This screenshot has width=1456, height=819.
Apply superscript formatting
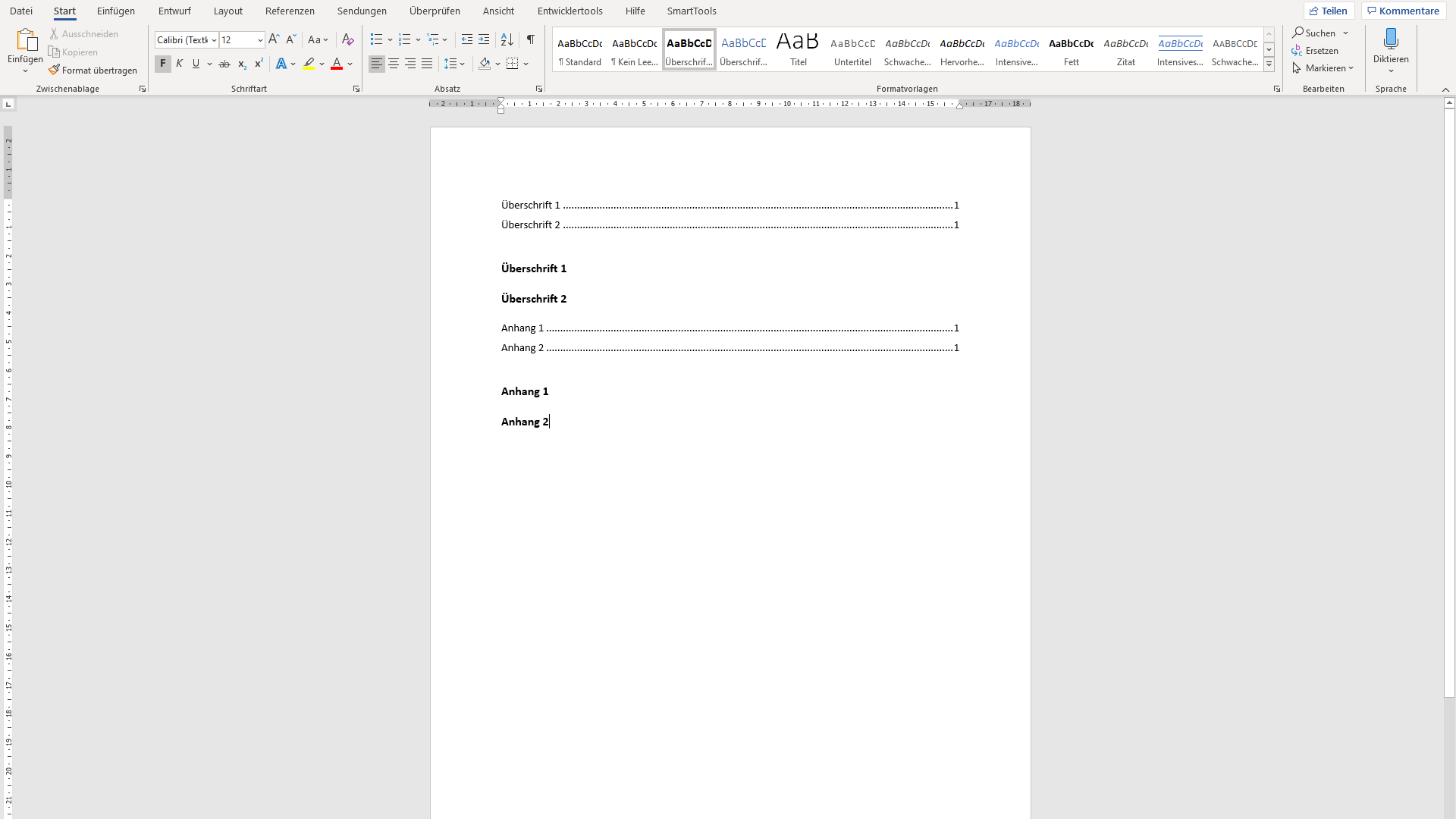[x=259, y=64]
